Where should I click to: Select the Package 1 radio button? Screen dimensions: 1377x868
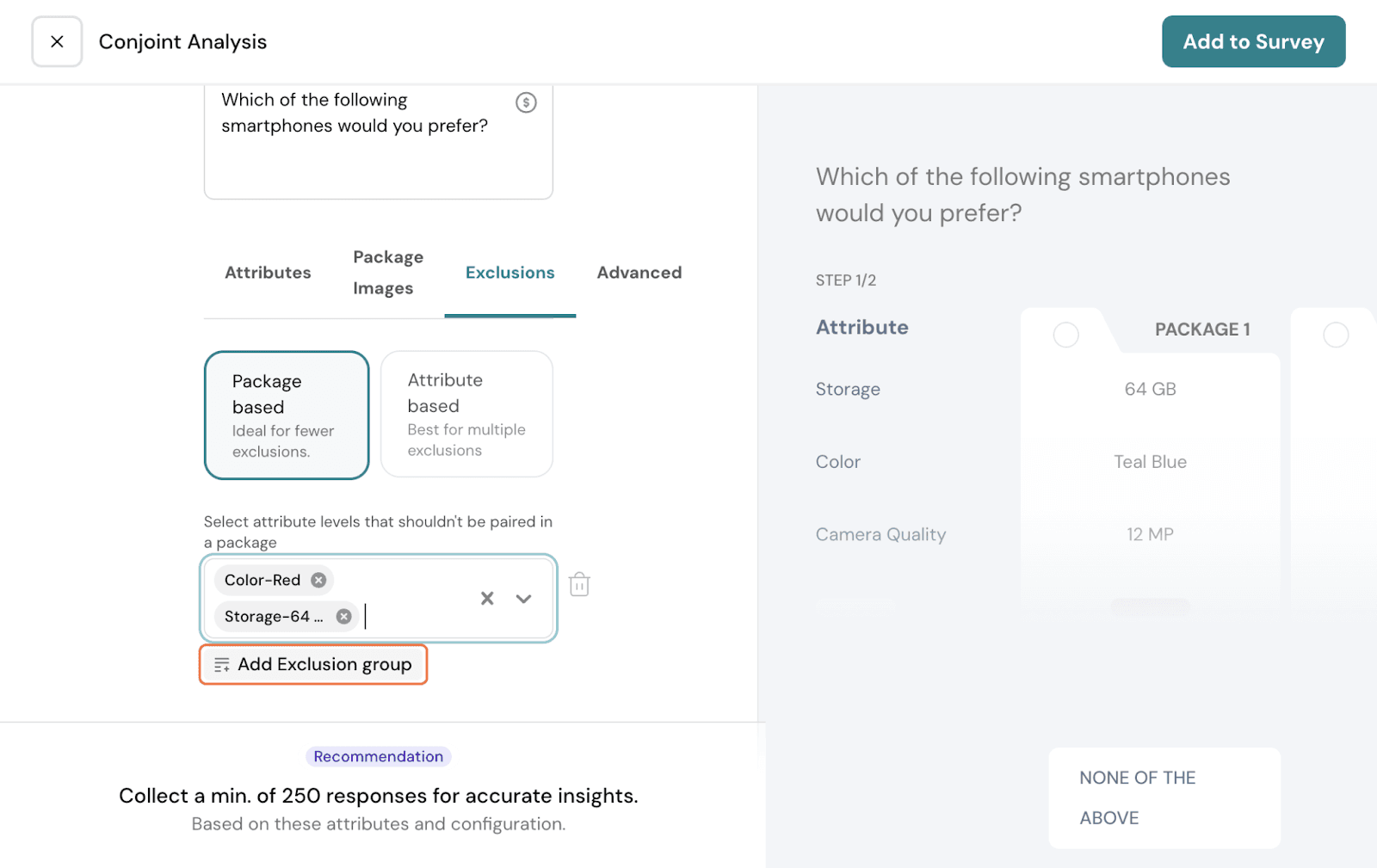tap(1065, 335)
